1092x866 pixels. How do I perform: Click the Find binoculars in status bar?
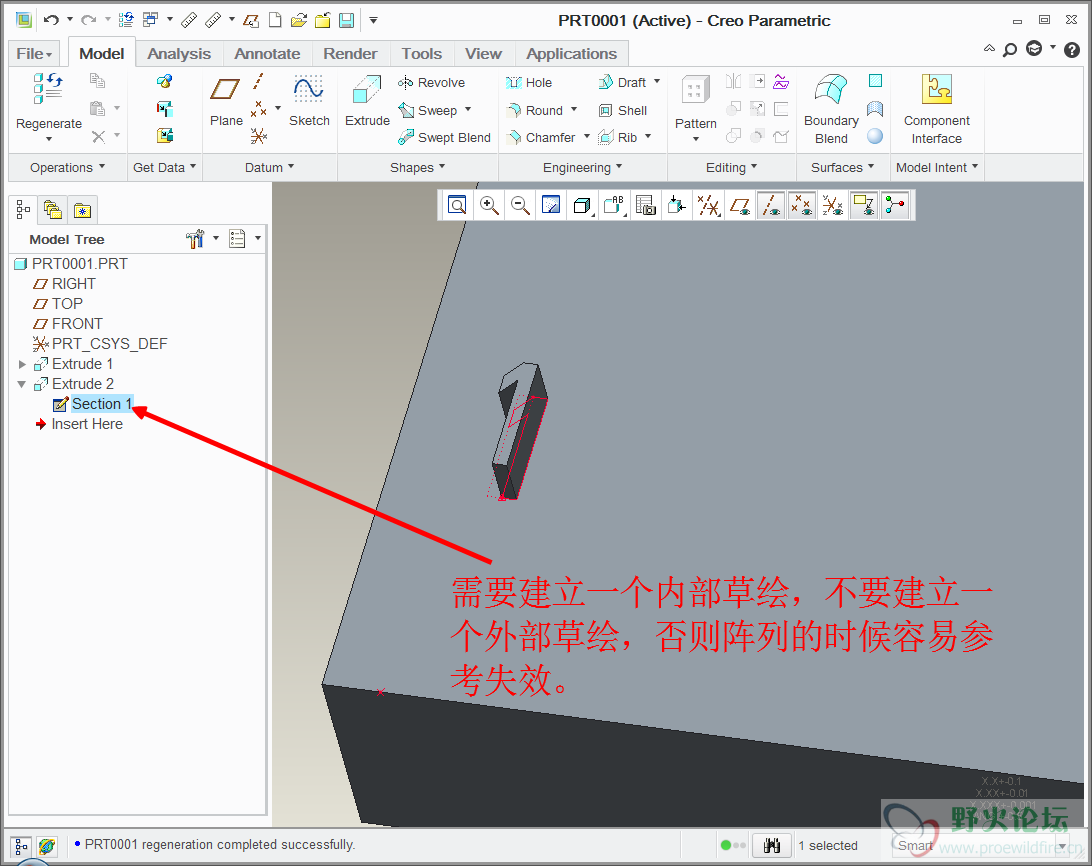click(x=772, y=846)
